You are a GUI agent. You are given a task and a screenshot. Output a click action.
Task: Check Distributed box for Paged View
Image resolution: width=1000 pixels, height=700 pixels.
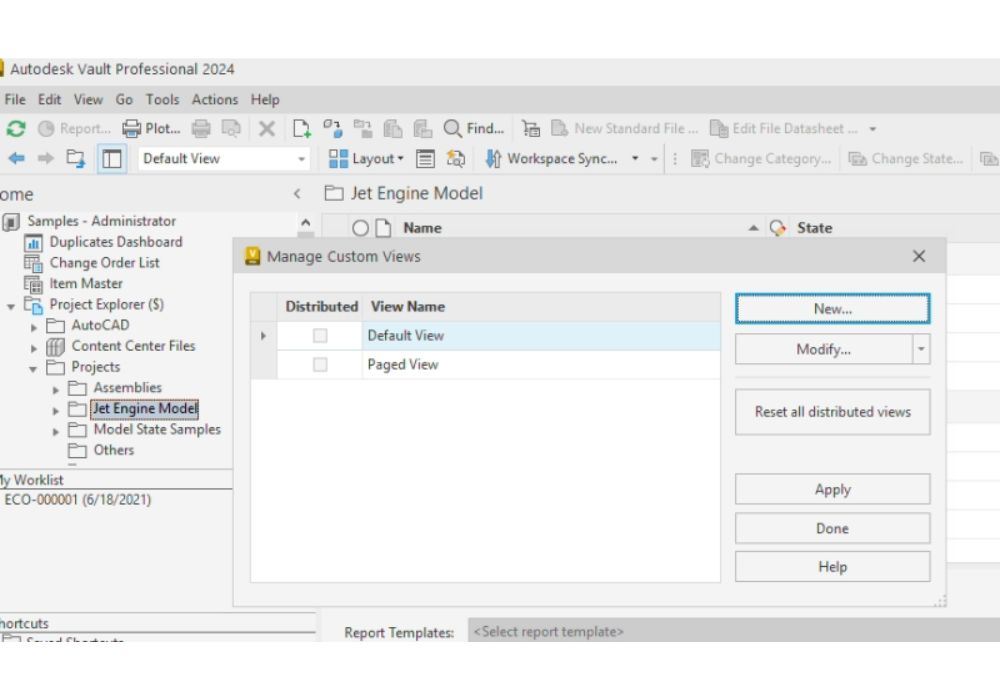pos(320,365)
